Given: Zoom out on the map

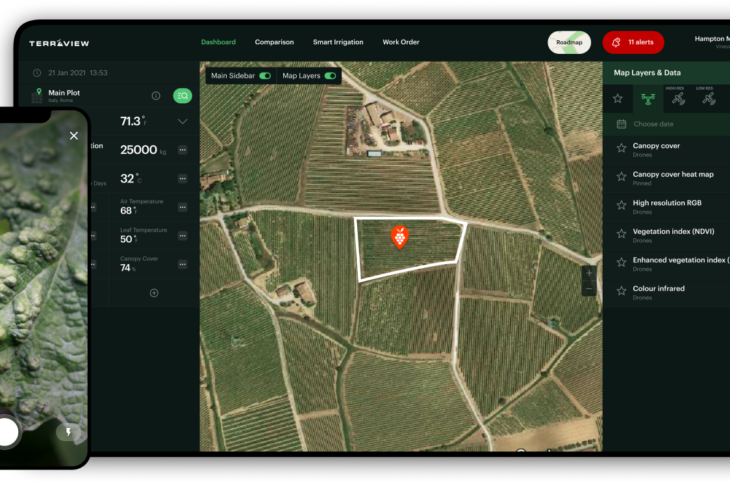Looking at the screenshot, I should [589, 289].
